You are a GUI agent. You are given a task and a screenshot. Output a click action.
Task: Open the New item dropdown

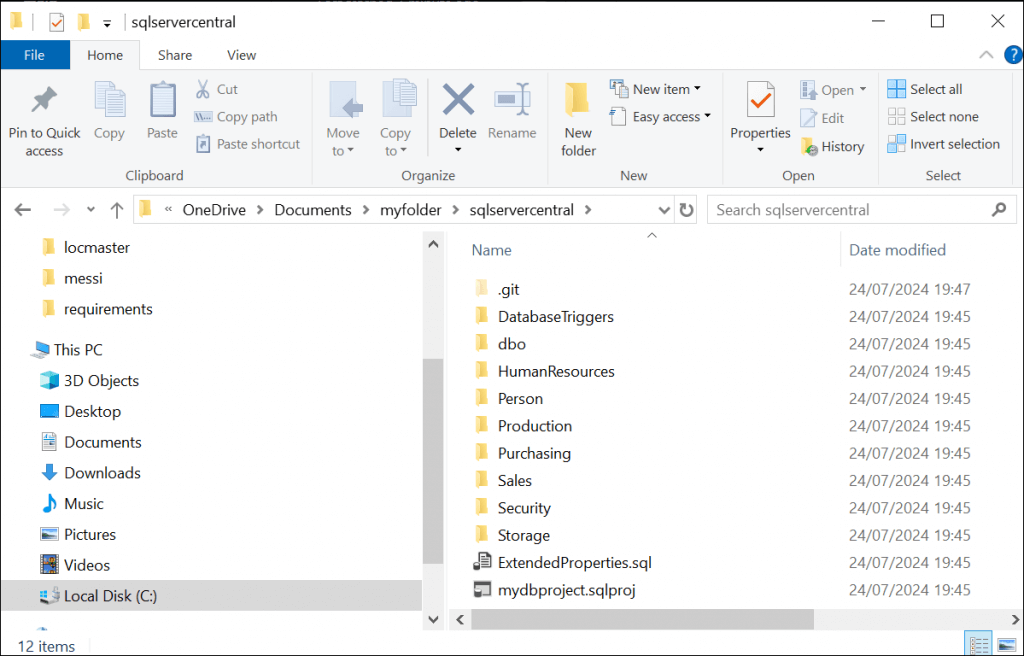point(657,88)
